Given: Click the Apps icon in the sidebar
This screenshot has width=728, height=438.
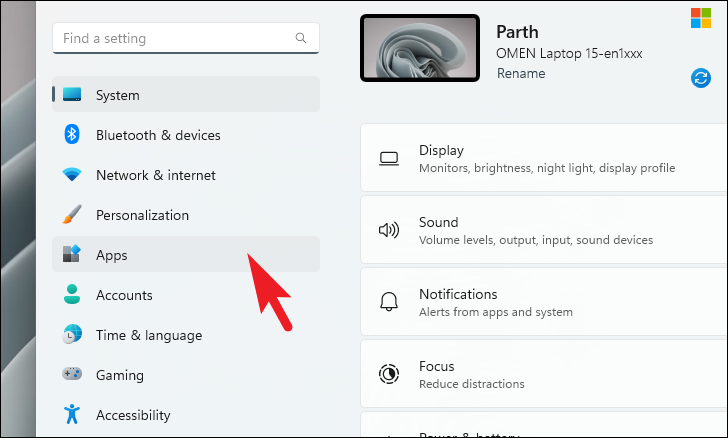Looking at the screenshot, I should click(x=72, y=254).
